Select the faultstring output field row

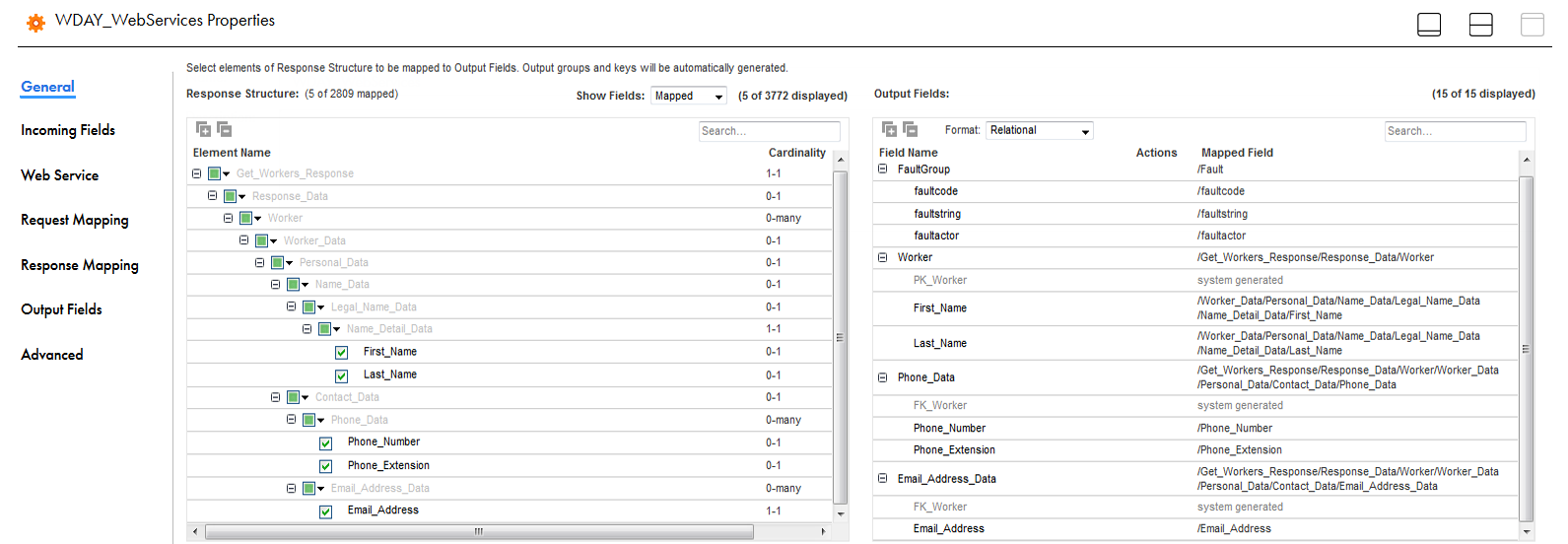click(x=1194, y=214)
